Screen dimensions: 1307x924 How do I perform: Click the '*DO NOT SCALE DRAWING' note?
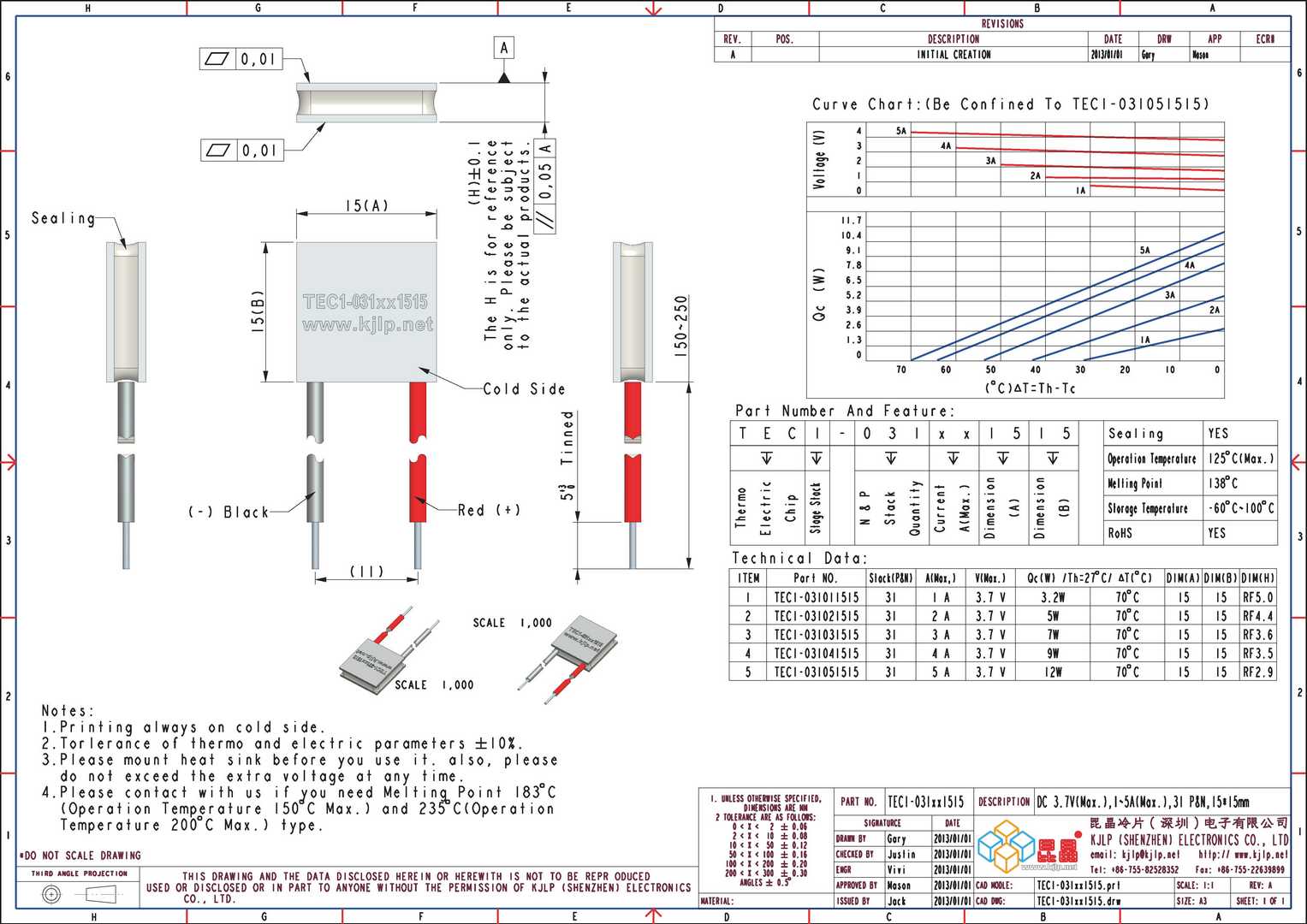[x=80, y=856]
